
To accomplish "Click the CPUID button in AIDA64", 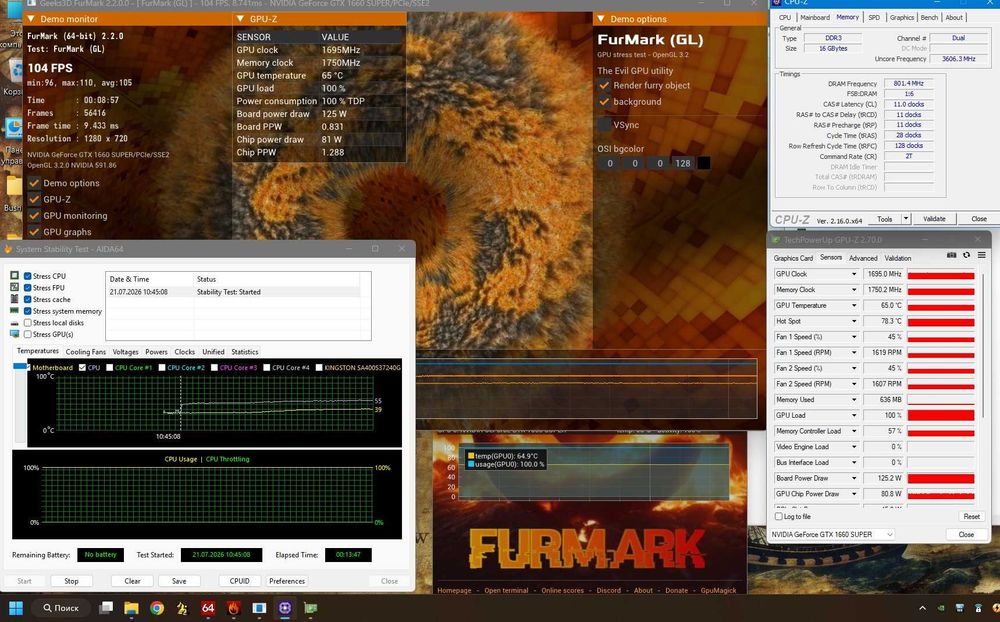I will [x=240, y=581].
